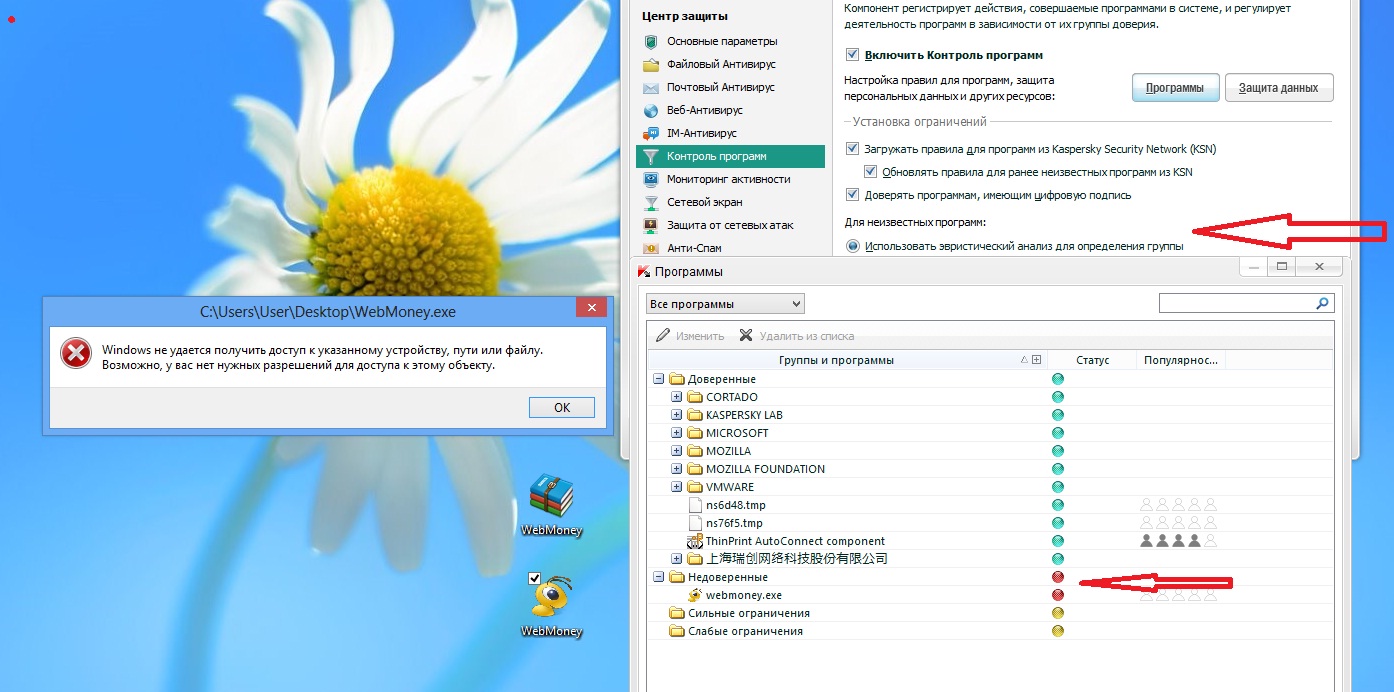Sort by Группы и программы column header
The image size is (1394, 692).
[836, 360]
